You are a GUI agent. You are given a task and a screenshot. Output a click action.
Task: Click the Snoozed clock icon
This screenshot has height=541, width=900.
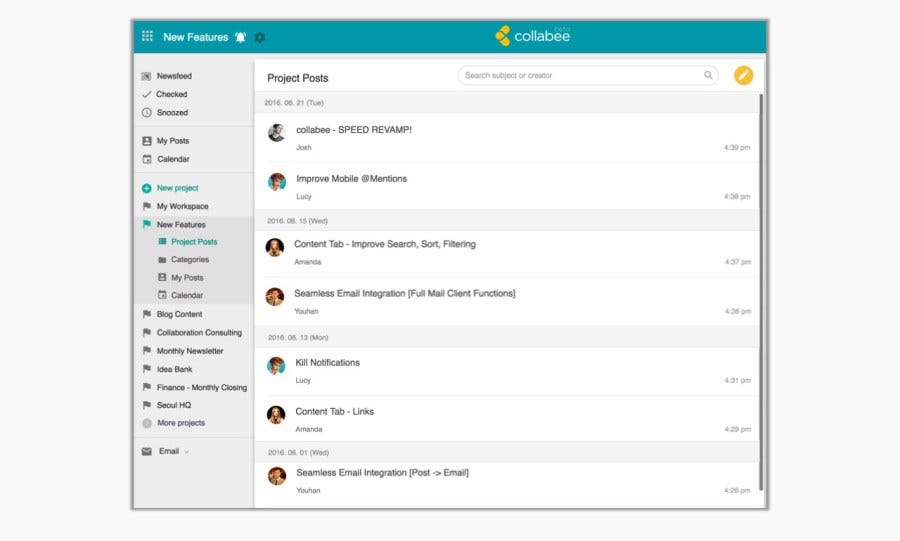(146, 112)
